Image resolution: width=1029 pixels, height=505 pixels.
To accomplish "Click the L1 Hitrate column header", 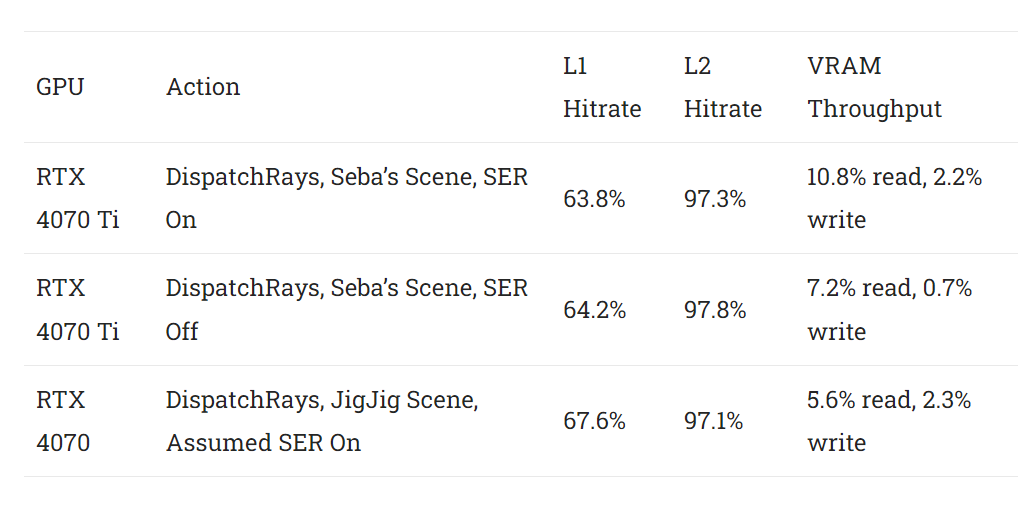I will (602, 87).
